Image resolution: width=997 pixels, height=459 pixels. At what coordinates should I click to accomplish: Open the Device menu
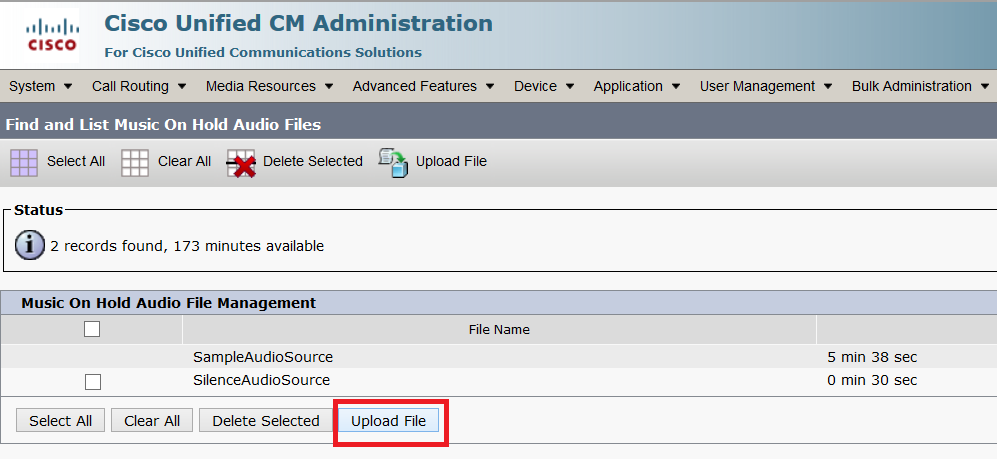point(544,86)
